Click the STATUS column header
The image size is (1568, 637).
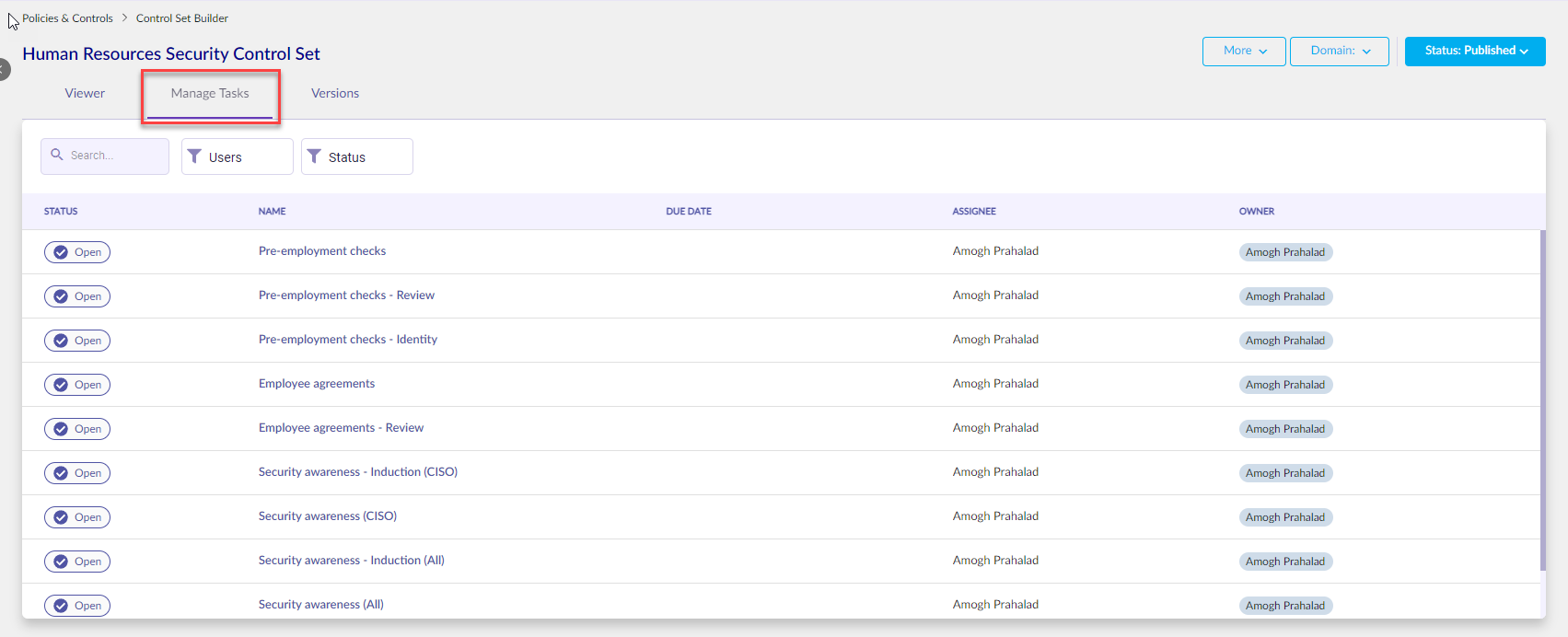[x=61, y=212]
